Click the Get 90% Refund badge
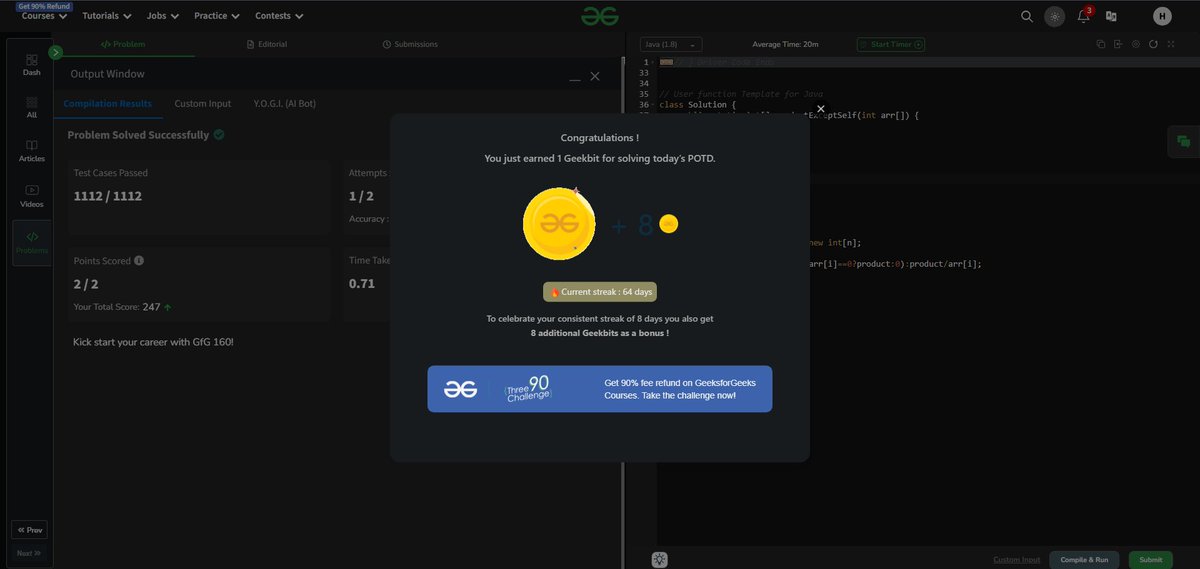This screenshot has height=569, width=1200. [44, 6]
